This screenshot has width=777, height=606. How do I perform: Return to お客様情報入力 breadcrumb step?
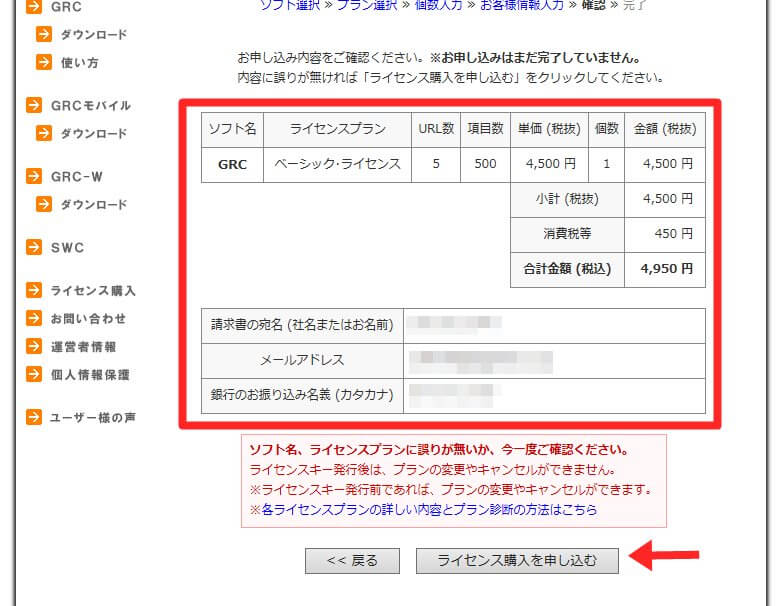pyautogui.click(x=522, y=5)
